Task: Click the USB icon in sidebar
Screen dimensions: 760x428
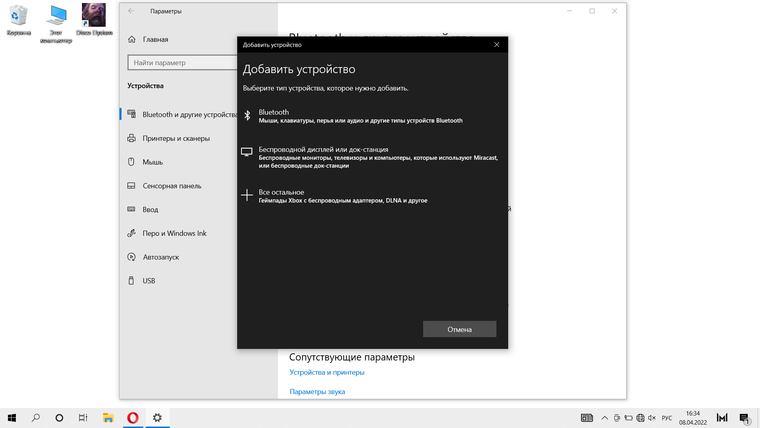Action: (x=131, y=281)
